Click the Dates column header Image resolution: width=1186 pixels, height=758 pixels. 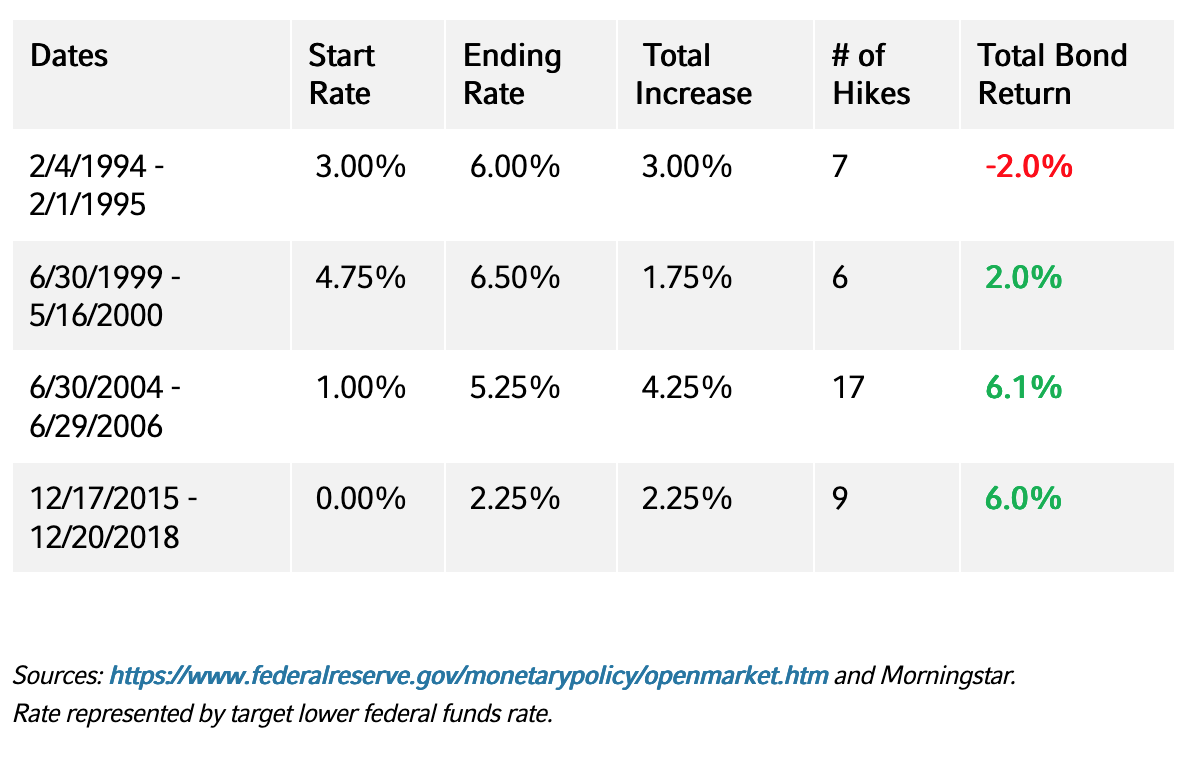pyautogui.click(x=69, y=56)
